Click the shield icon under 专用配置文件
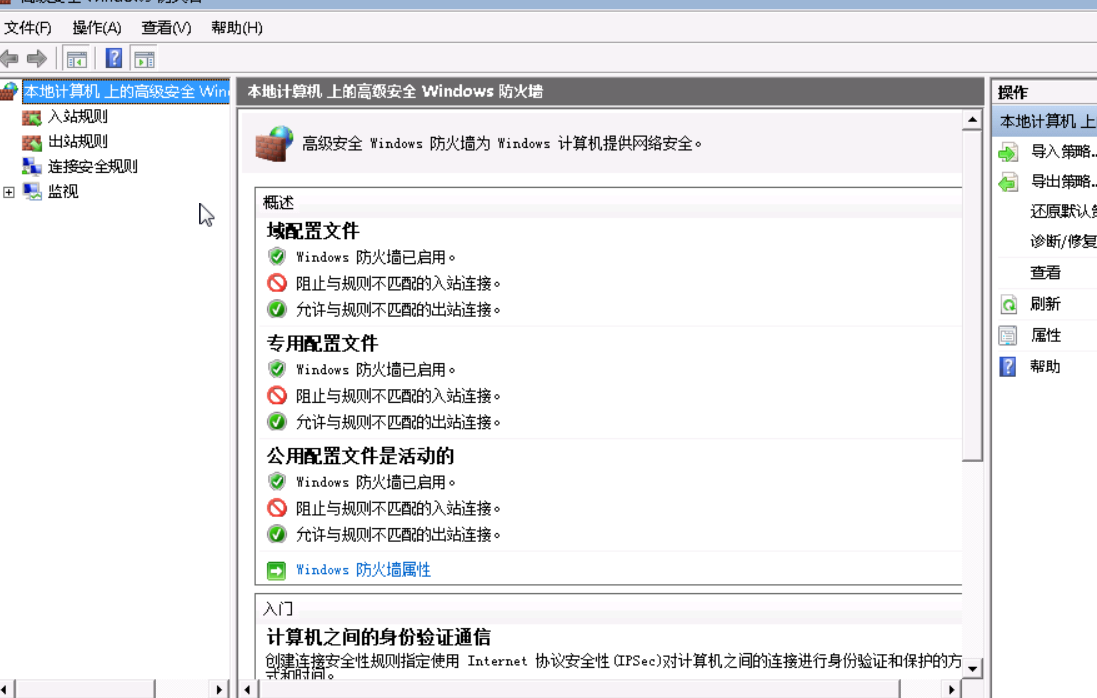This screenshot has width=1097, height=698. click(x=277, y=369)
